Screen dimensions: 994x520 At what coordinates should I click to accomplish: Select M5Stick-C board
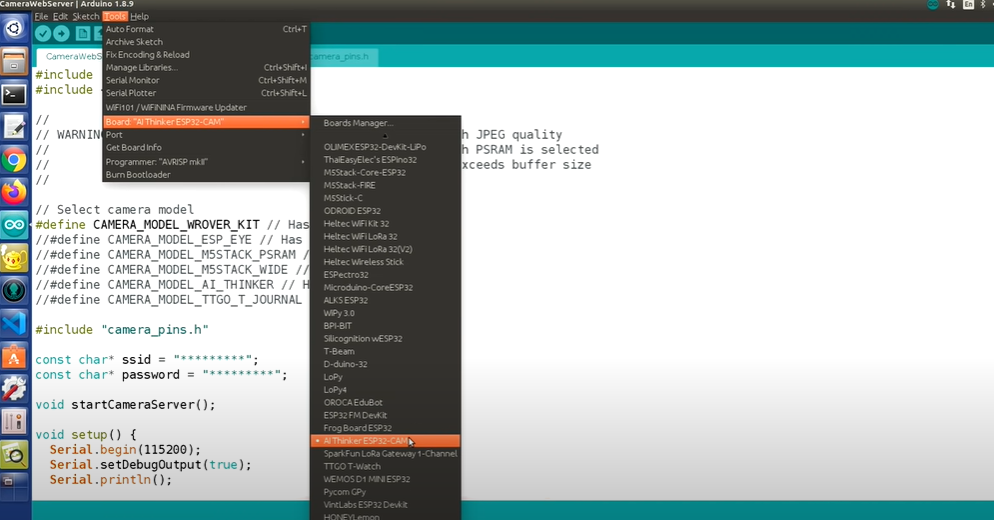pos(385,198)
